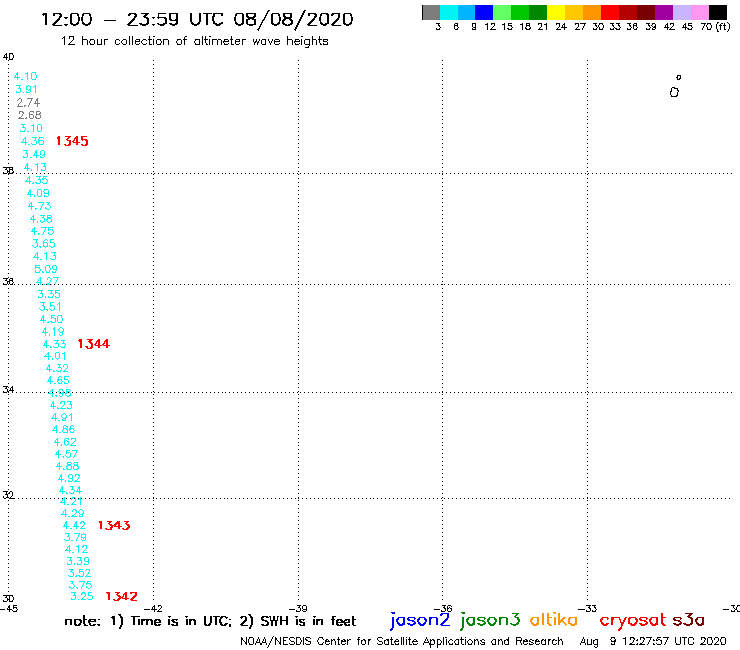The height and width of the screenshot is (650, 740).
Task: Click the gray wave height value 2.74
Action: click(x=28, y=102)
